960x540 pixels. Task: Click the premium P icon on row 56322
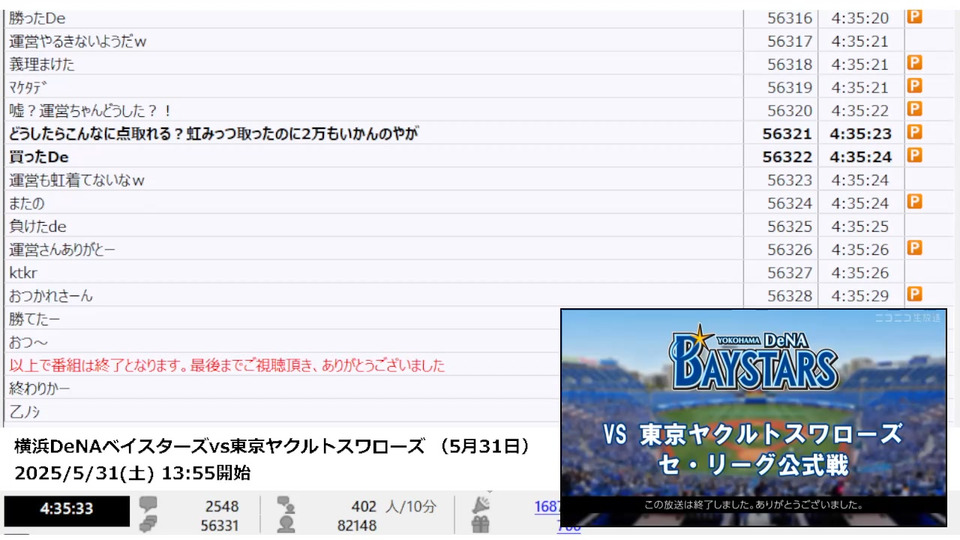[915, 156]
